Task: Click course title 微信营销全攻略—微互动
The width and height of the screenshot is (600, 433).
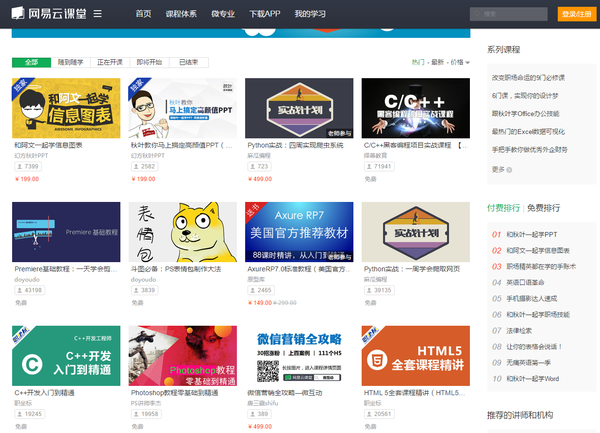Action: 285,393
